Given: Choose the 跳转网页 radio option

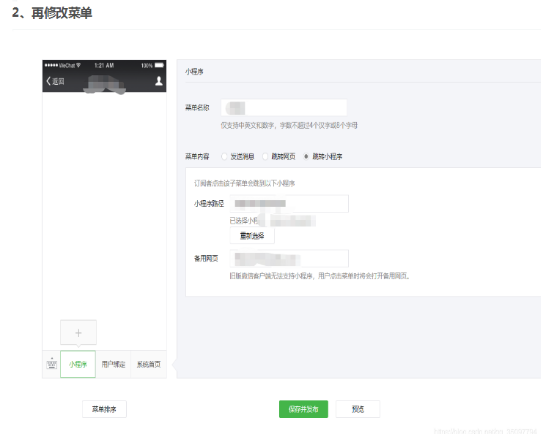Looking at the screenshot, I should point(265,156).
